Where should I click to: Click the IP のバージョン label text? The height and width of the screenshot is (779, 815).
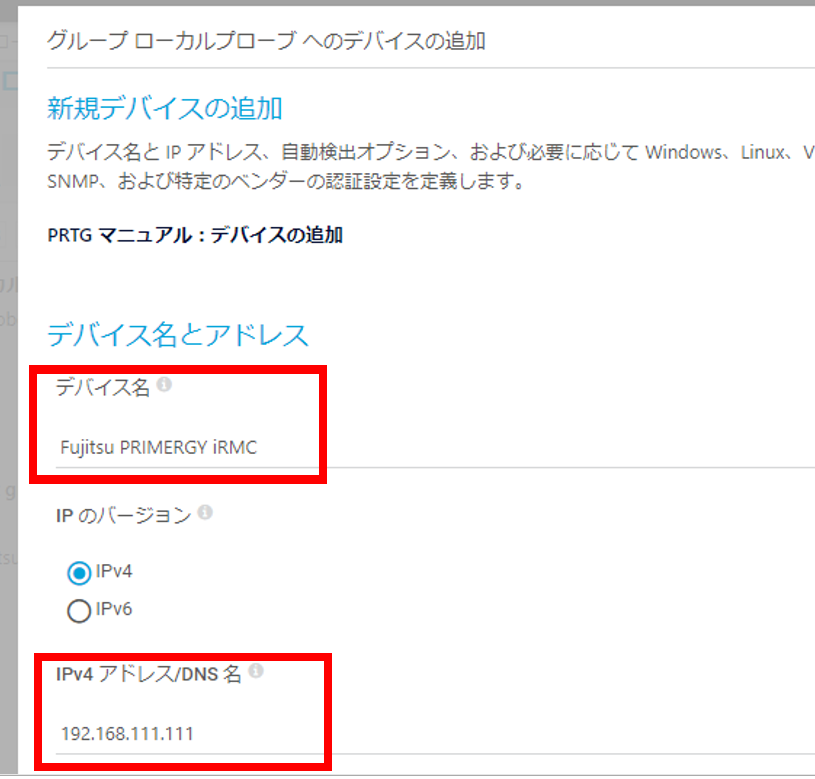(x=124, y=516)
